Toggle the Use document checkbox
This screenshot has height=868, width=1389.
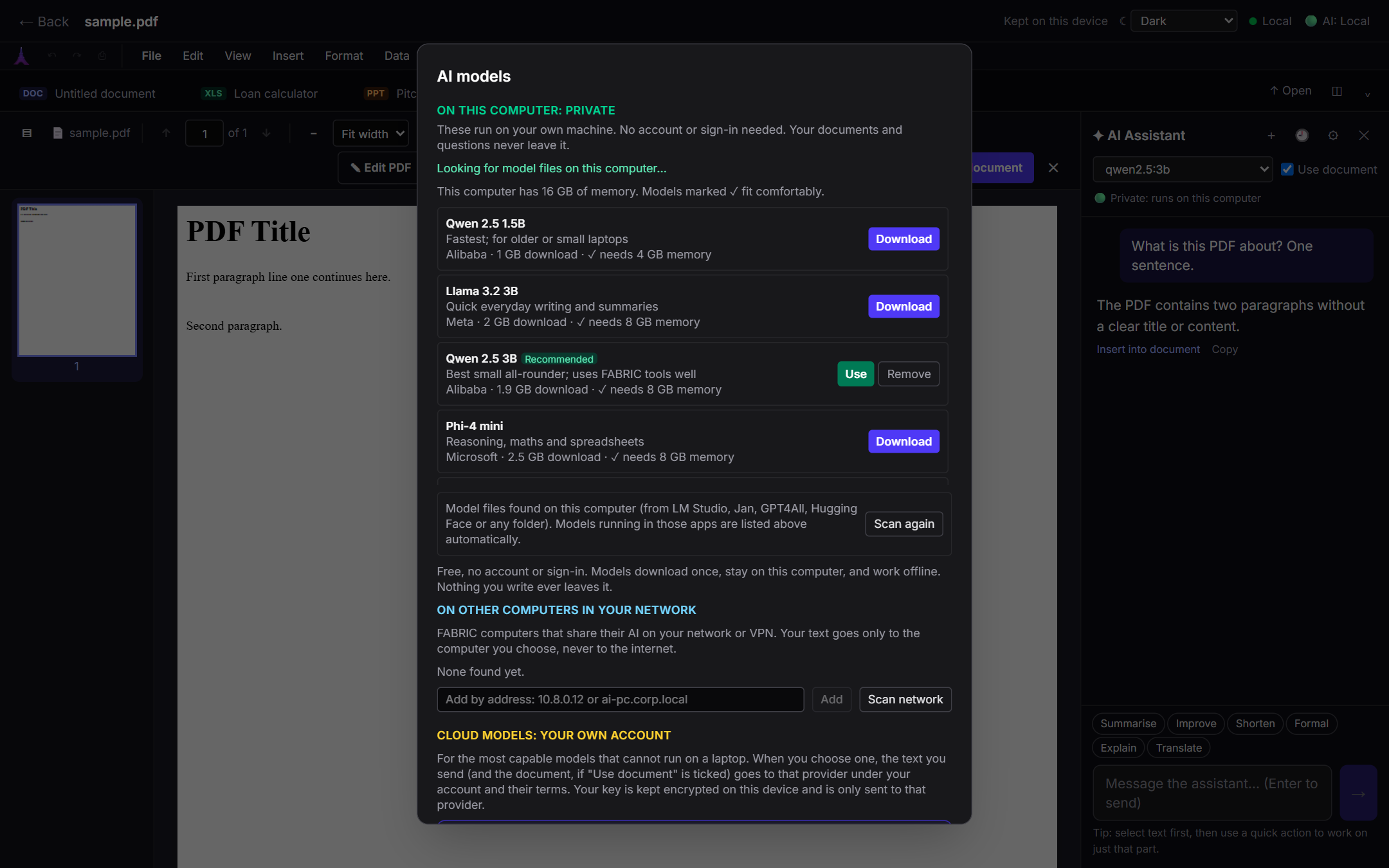(1287, 170)
